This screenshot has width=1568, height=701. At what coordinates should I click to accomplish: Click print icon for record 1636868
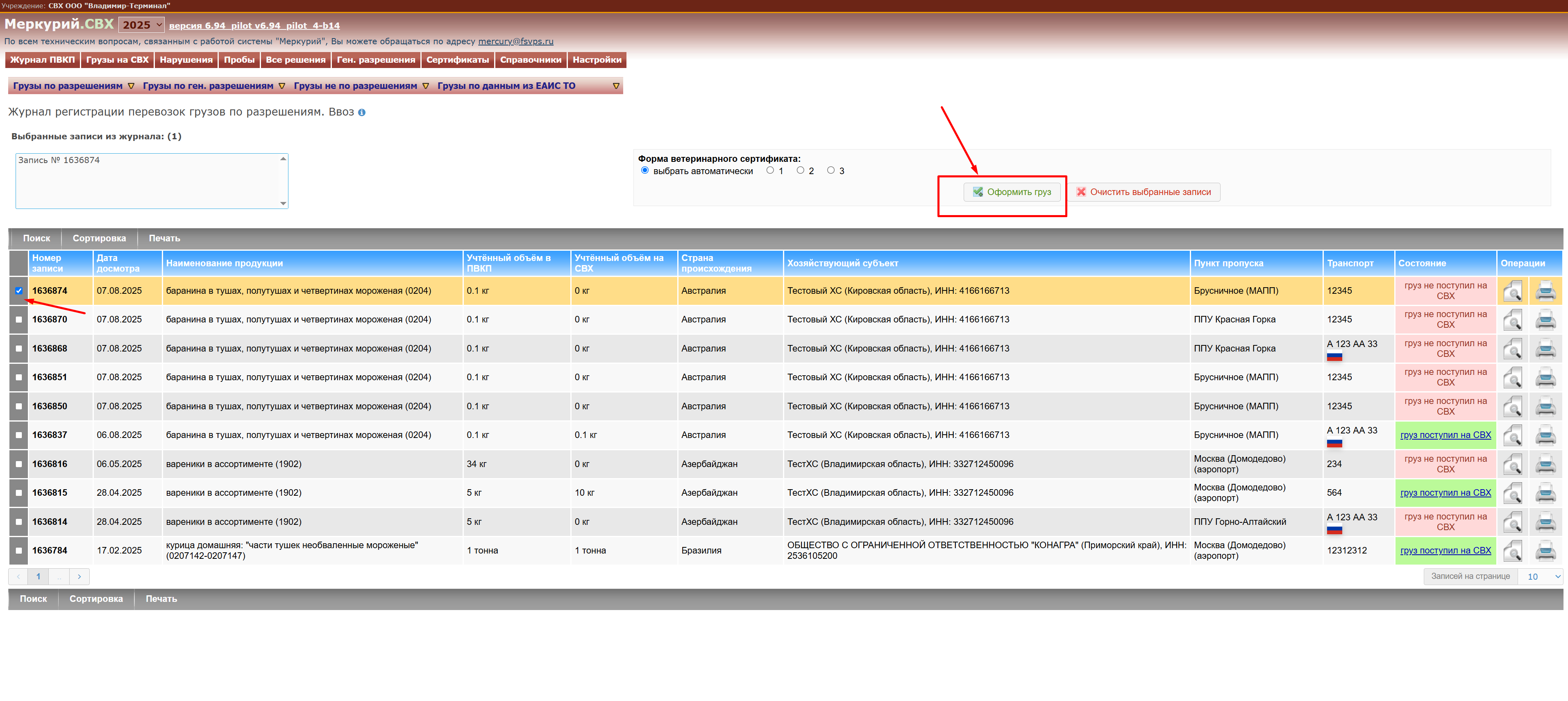click(x=1545, y=349)
